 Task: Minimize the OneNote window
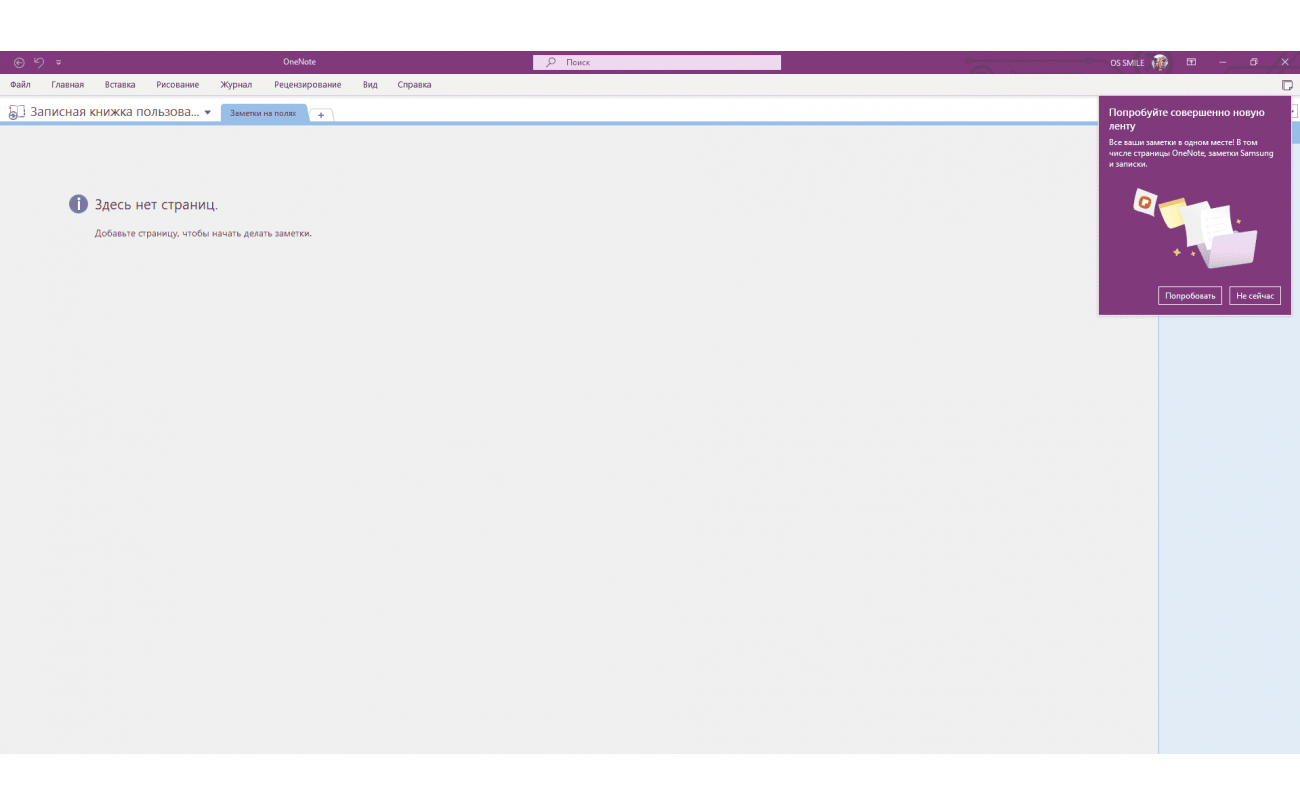pyautogui.click(x=1222, y=62)
